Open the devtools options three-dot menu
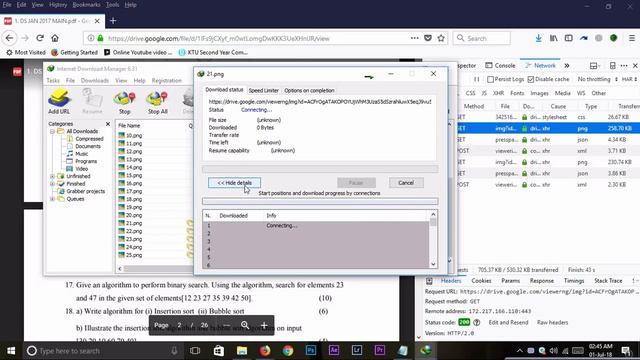The width and height of the screenshot is (640, 360). [624, 66]
